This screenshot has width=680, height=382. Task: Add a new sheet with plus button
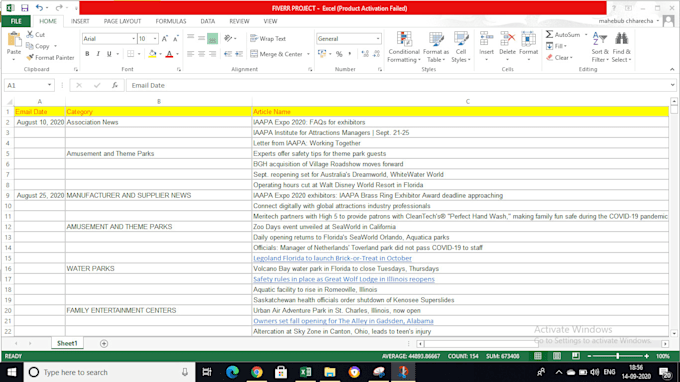(x=104, y=343)
